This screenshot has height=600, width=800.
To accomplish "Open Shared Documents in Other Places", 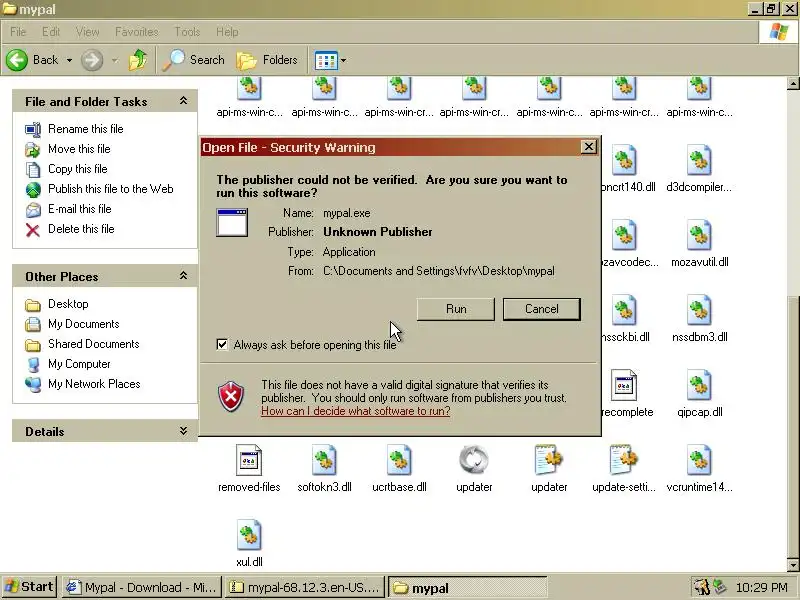I will [94, 344].
